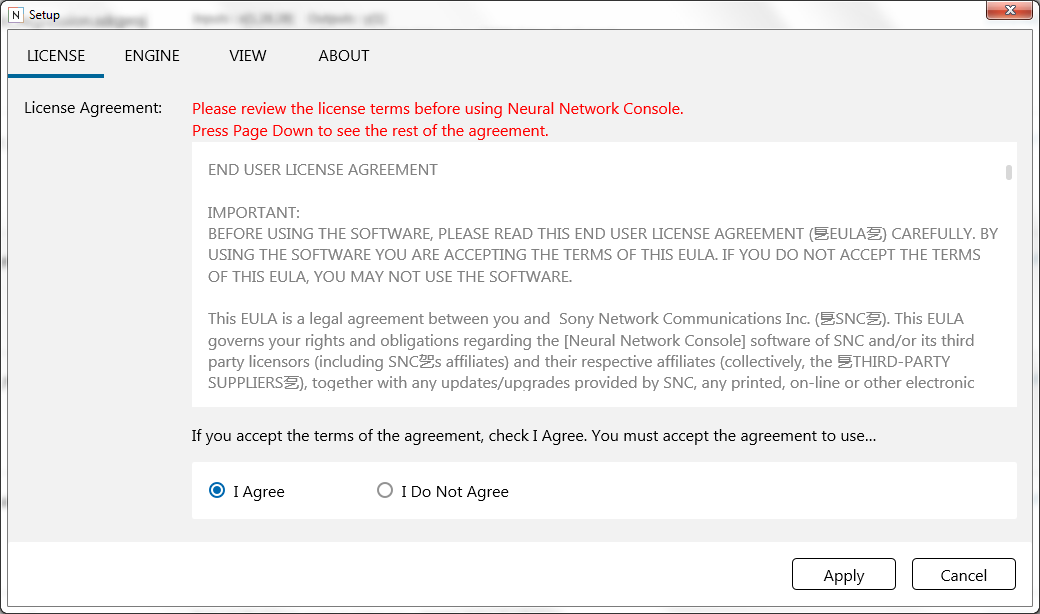Screen dimensions: 1040x614
Task: Switch to the VIEW tab
Action: pos(247,56)
